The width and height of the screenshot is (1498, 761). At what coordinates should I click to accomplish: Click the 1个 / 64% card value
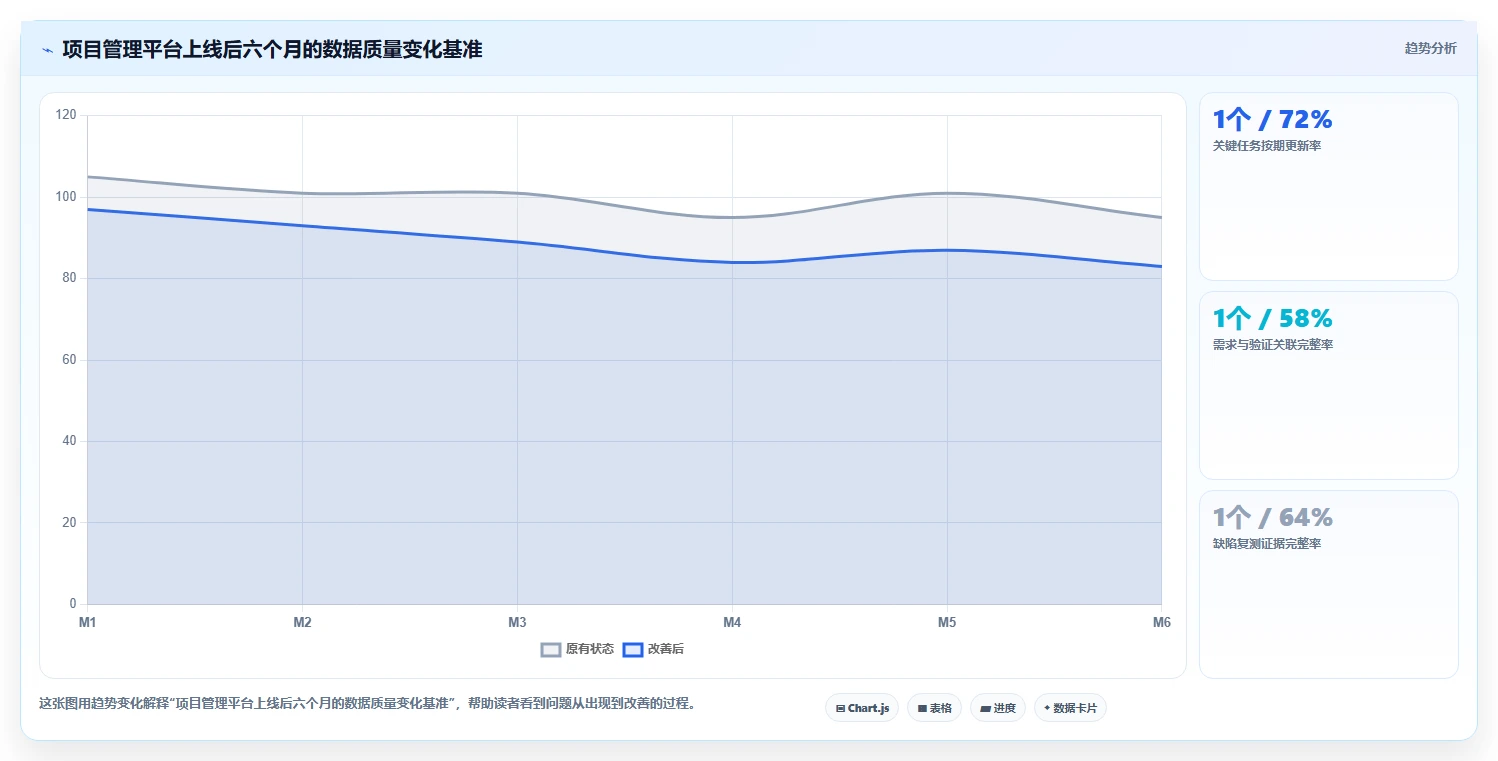coord(1272,518)
